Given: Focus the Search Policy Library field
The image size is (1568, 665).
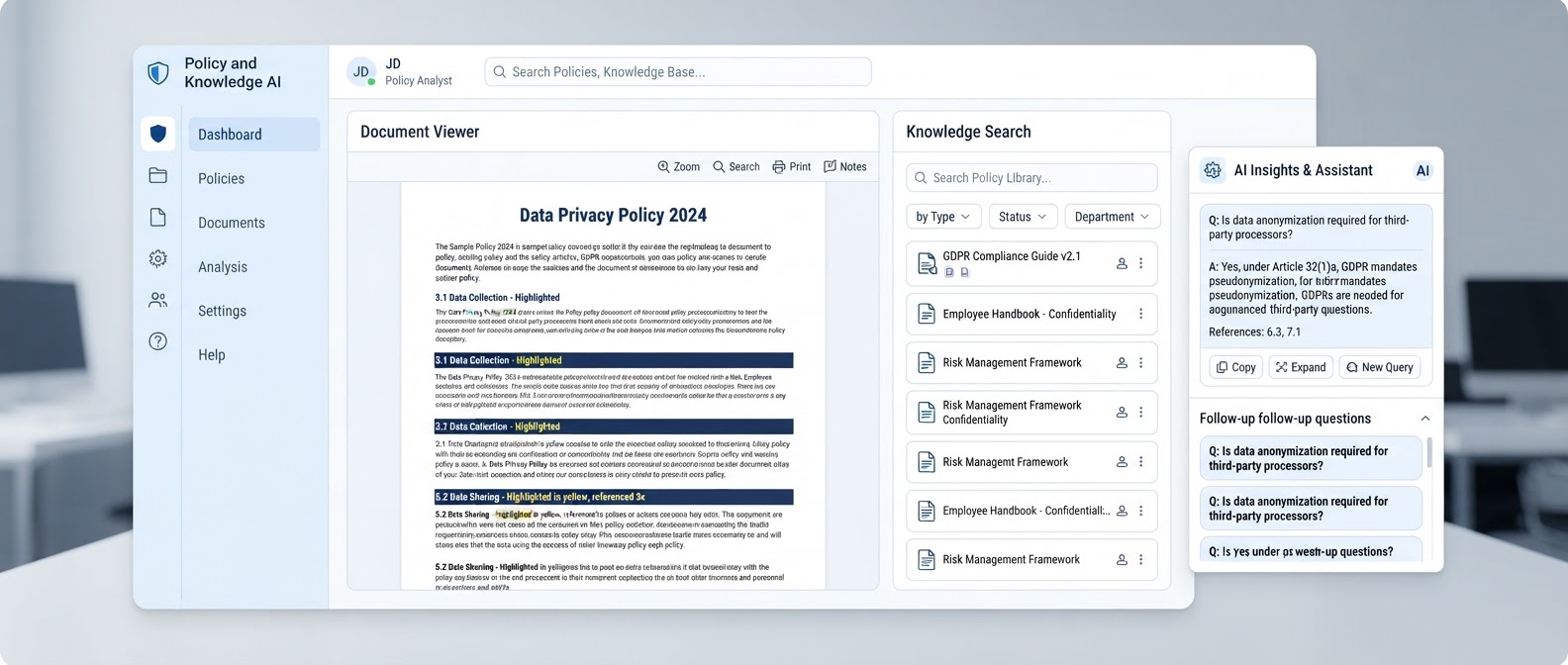Looking at the screenshot, I should (x=1031, y=178).
